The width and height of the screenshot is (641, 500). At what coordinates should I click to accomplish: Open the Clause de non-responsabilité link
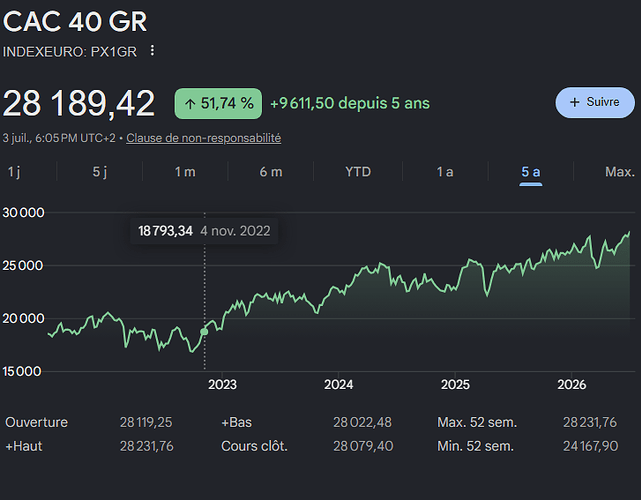[204, 138]
